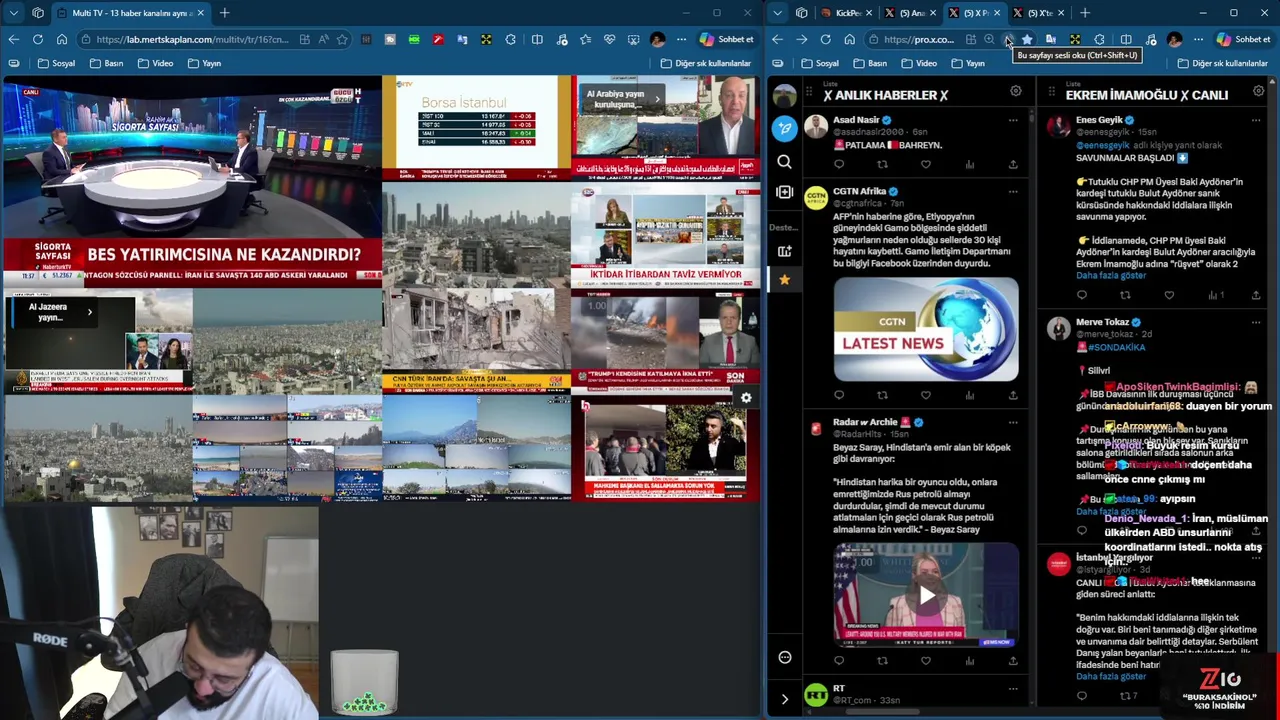The width and height of the screenshot is (1280, 720).
Task: Click Sohbet et Copilot button in left browser
Action: coord(726,39)
